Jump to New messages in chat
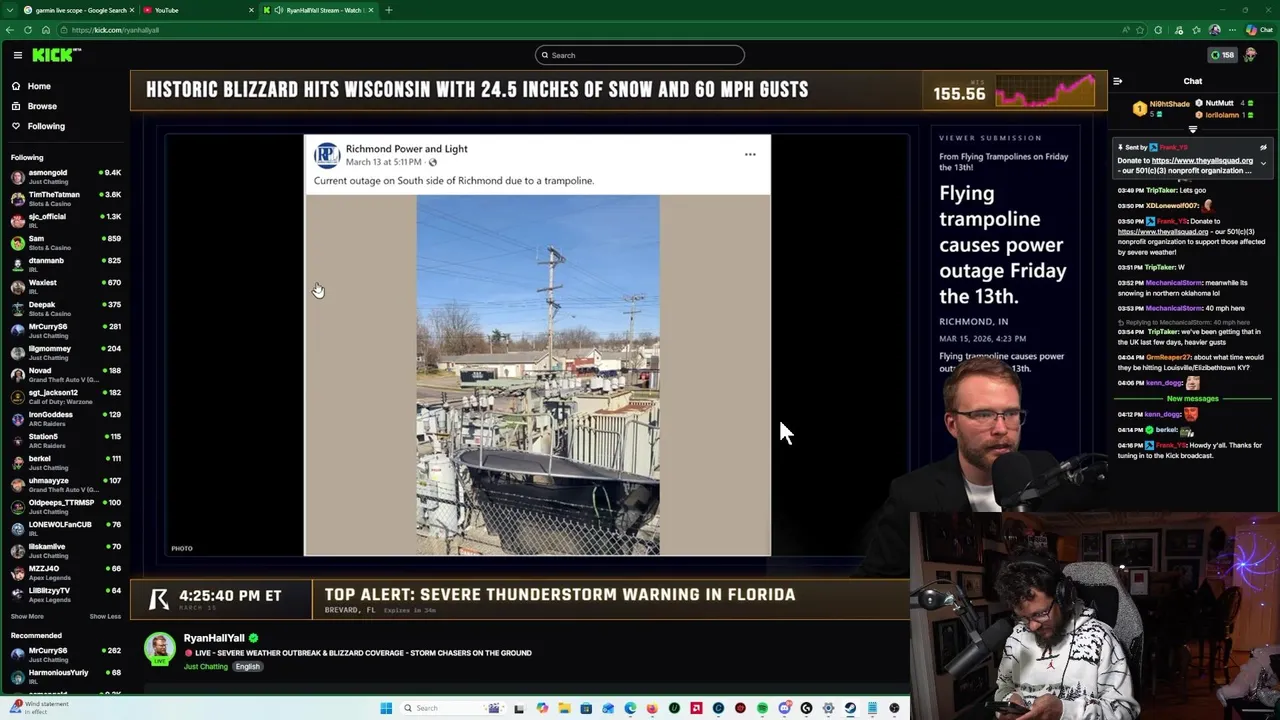Image resolution: width=1280 pixels, height=720 pixels. (1192, 398)
